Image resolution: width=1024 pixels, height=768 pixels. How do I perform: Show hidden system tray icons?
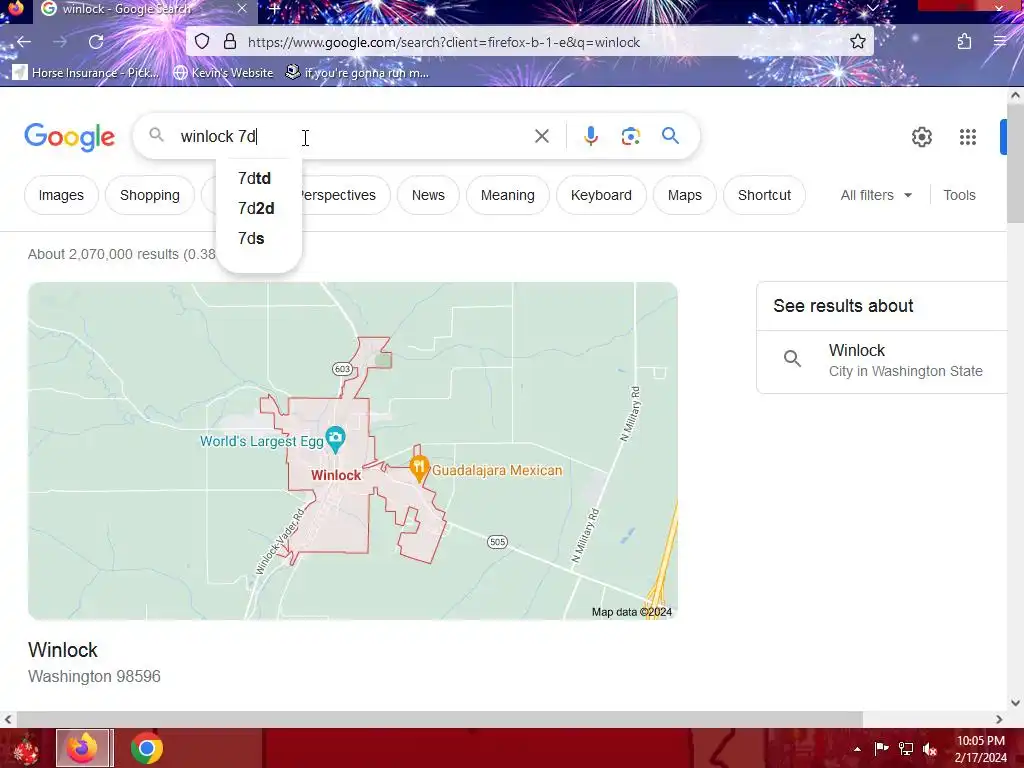click(x=857, y=748)
